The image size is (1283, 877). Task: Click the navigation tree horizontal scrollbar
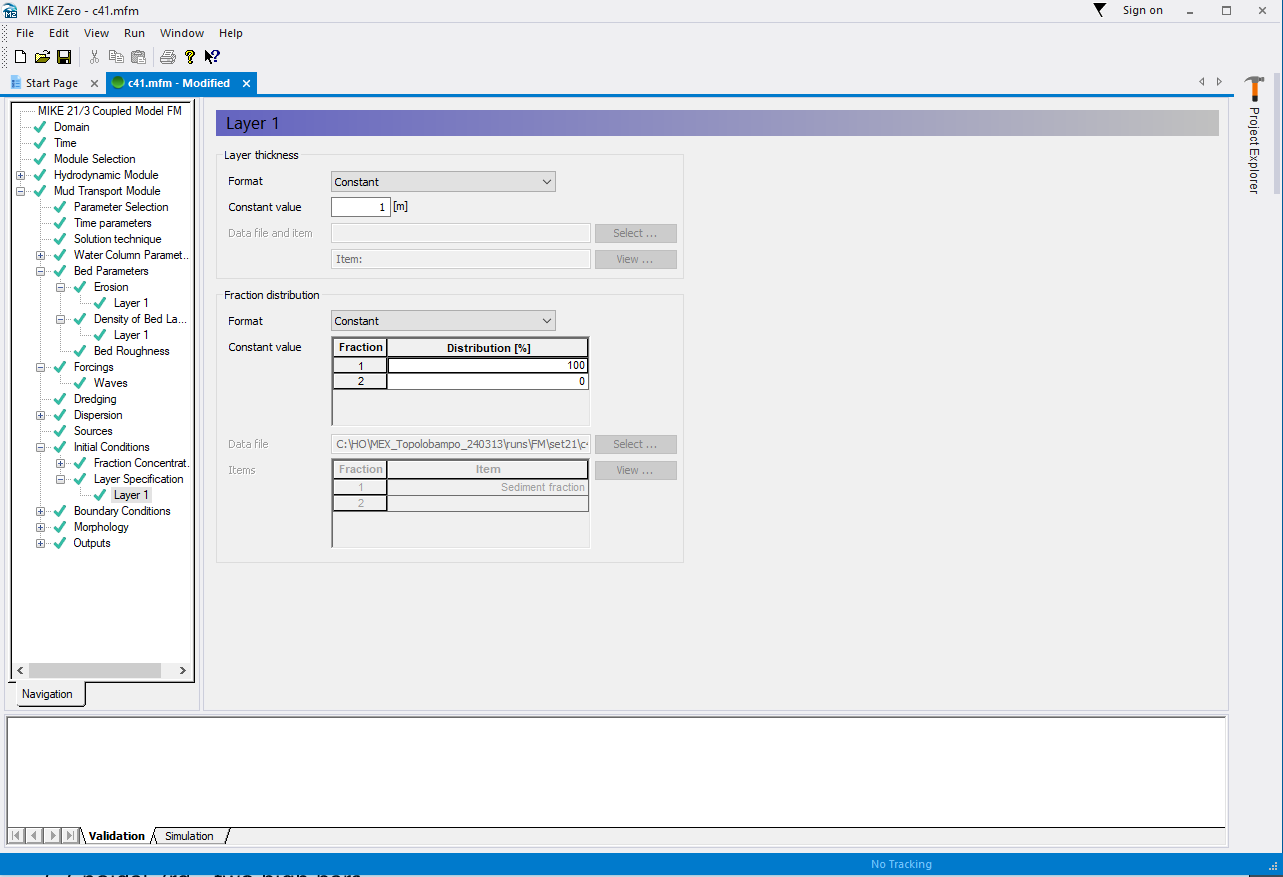point(100,670)
